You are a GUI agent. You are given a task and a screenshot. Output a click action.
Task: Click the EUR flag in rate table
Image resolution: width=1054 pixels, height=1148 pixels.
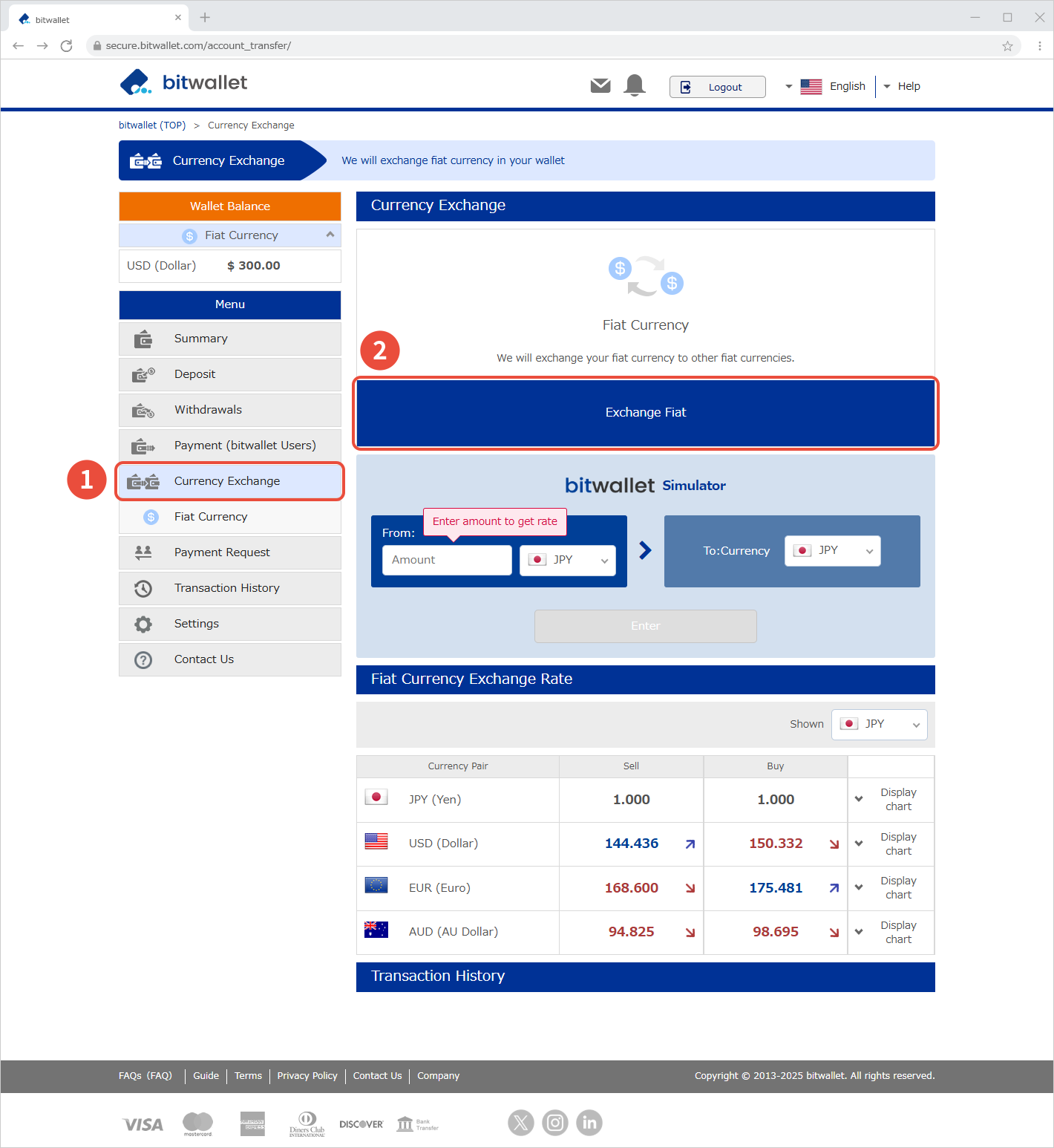pyautogui.click(x=376, y=885)
